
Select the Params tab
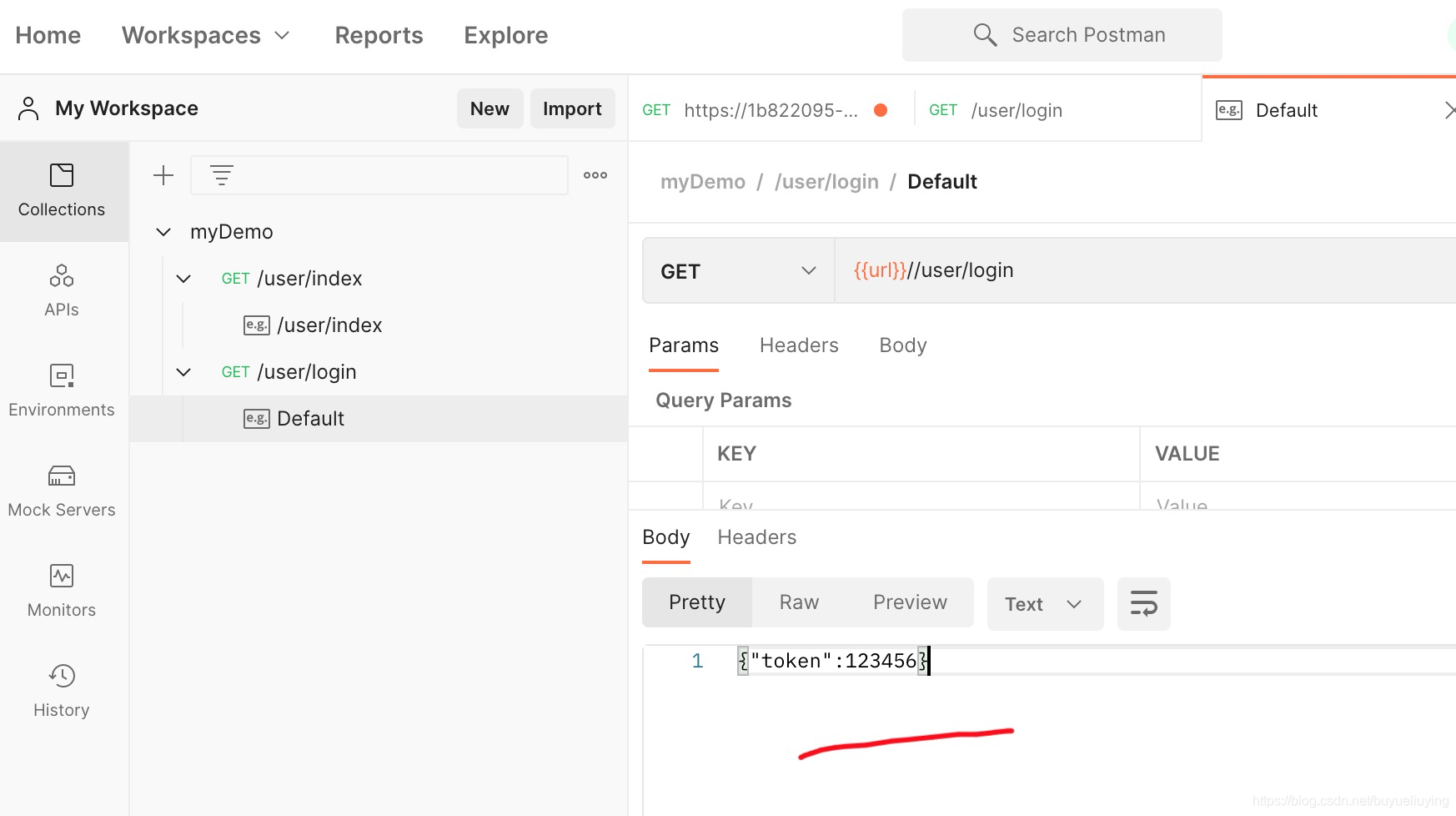pyautogui.click(x=684, y=345)
